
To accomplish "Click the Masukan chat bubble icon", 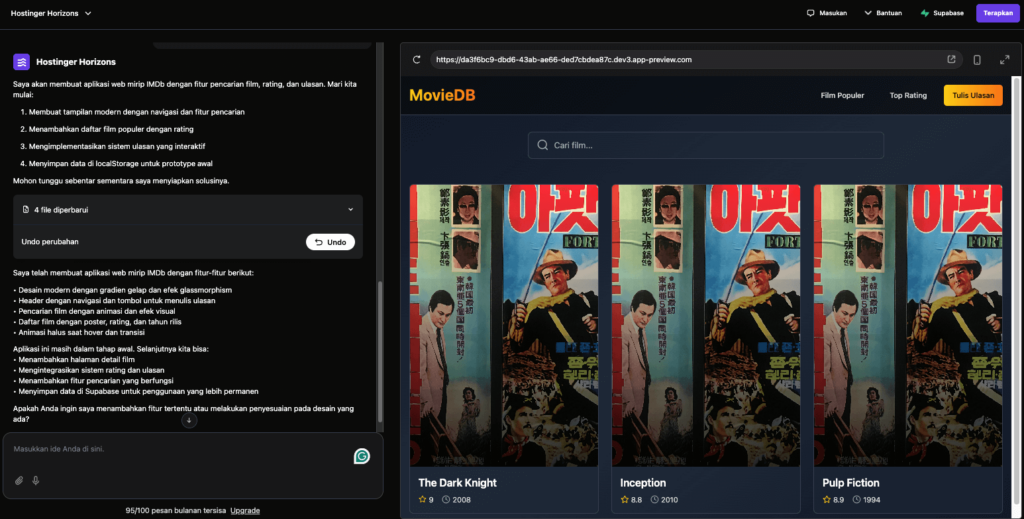I will [x=810, y=13].
